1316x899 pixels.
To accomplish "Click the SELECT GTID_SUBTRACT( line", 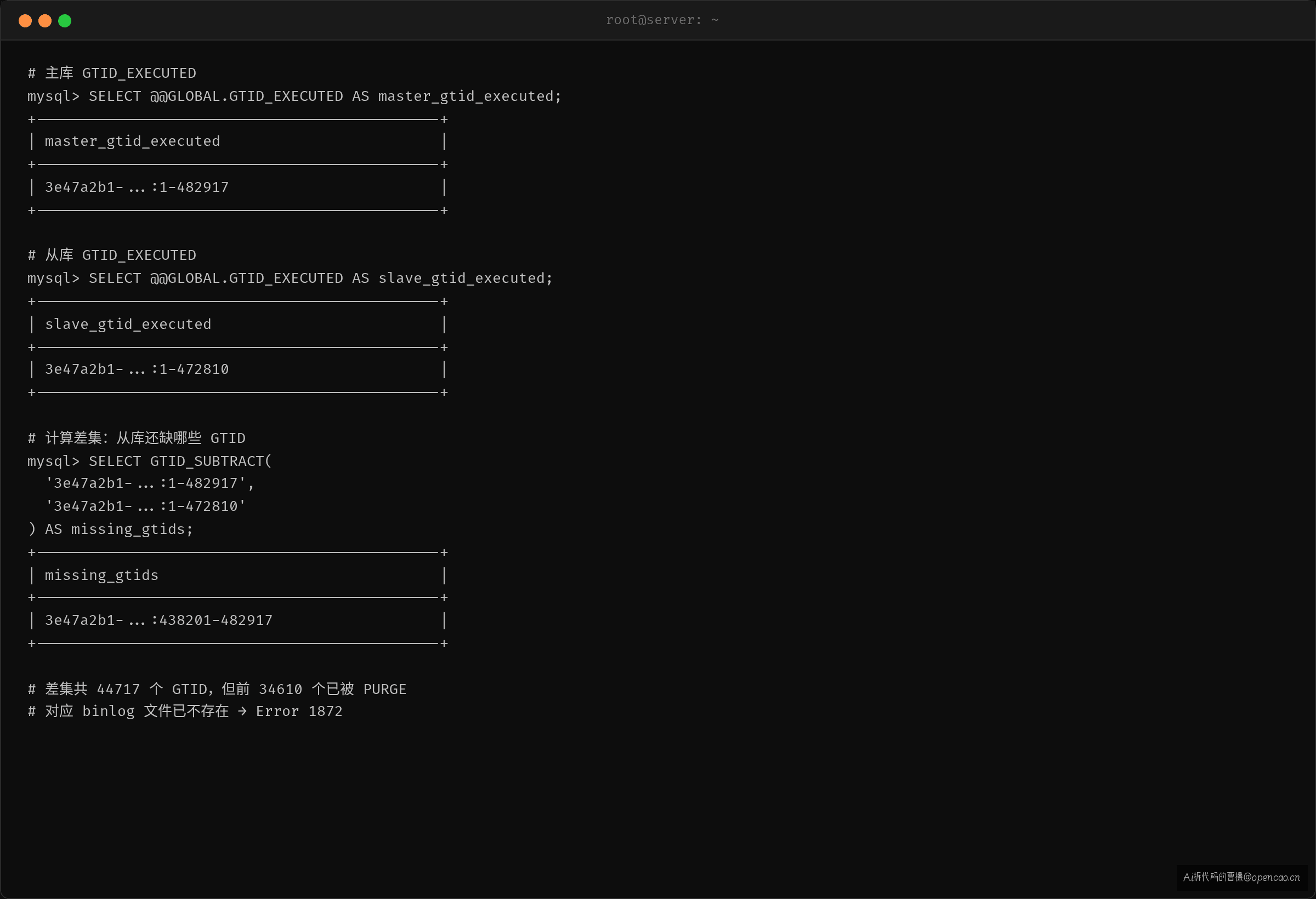I will [150, 462].
